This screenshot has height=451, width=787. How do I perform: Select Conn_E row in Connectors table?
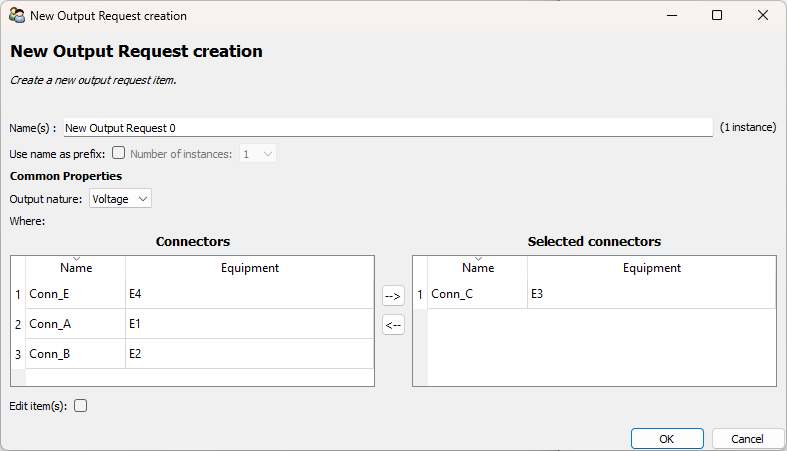(75, 294)
